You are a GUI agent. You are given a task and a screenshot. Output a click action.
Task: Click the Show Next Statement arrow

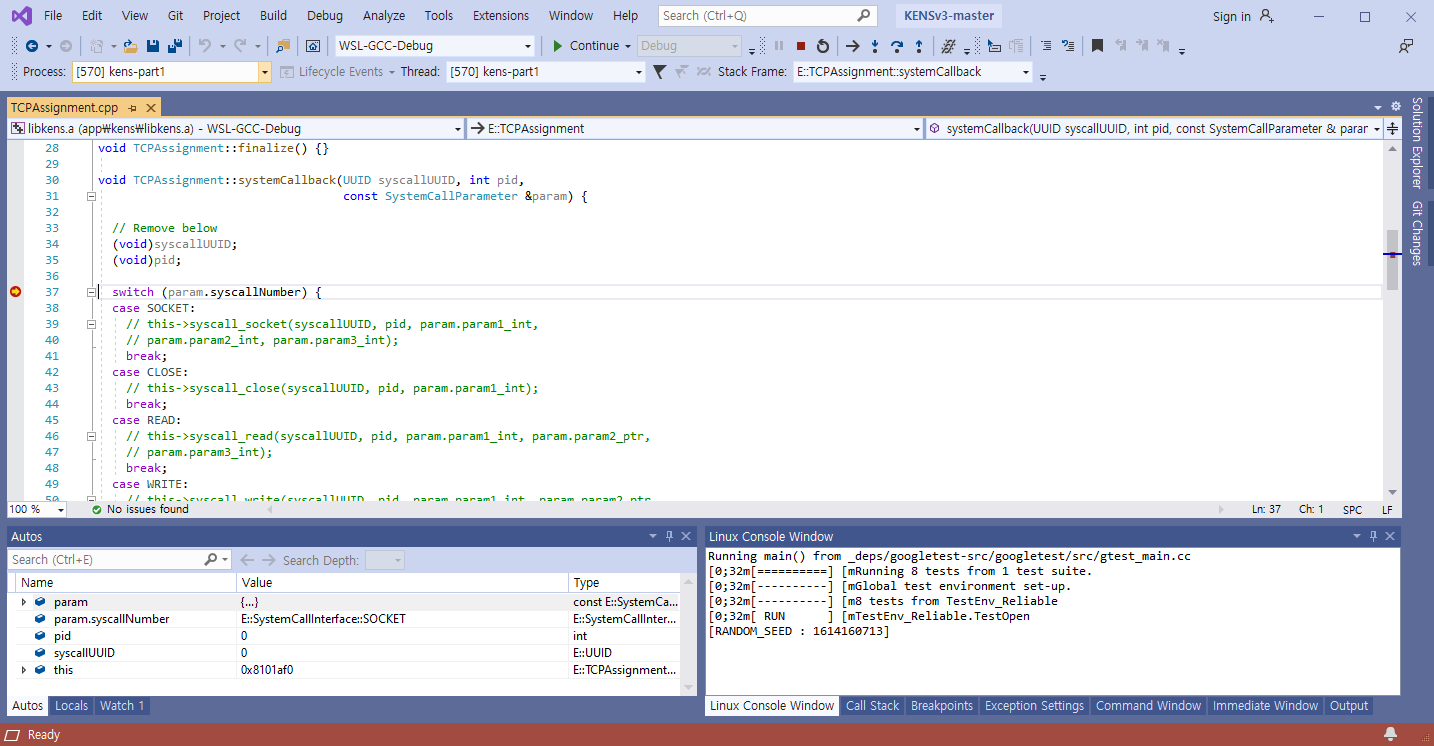pyautogui.click(x=852, y=46)
